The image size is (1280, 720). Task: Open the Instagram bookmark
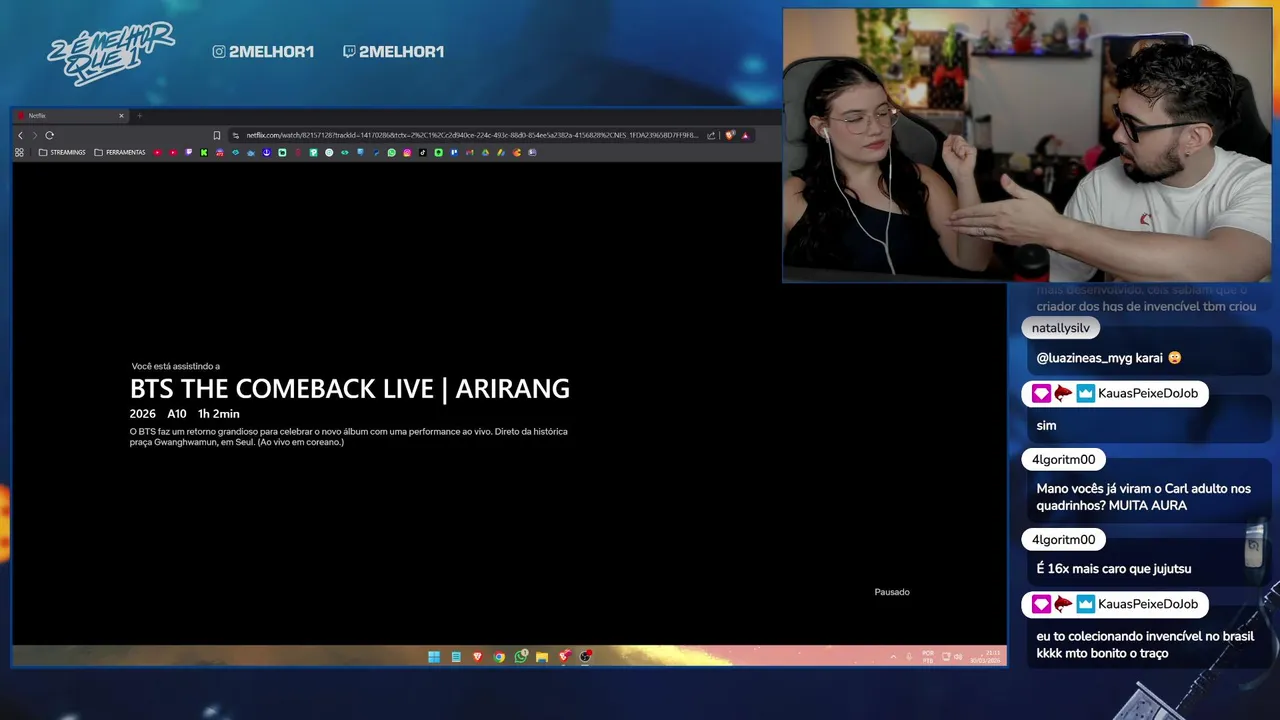click(407, 152)
